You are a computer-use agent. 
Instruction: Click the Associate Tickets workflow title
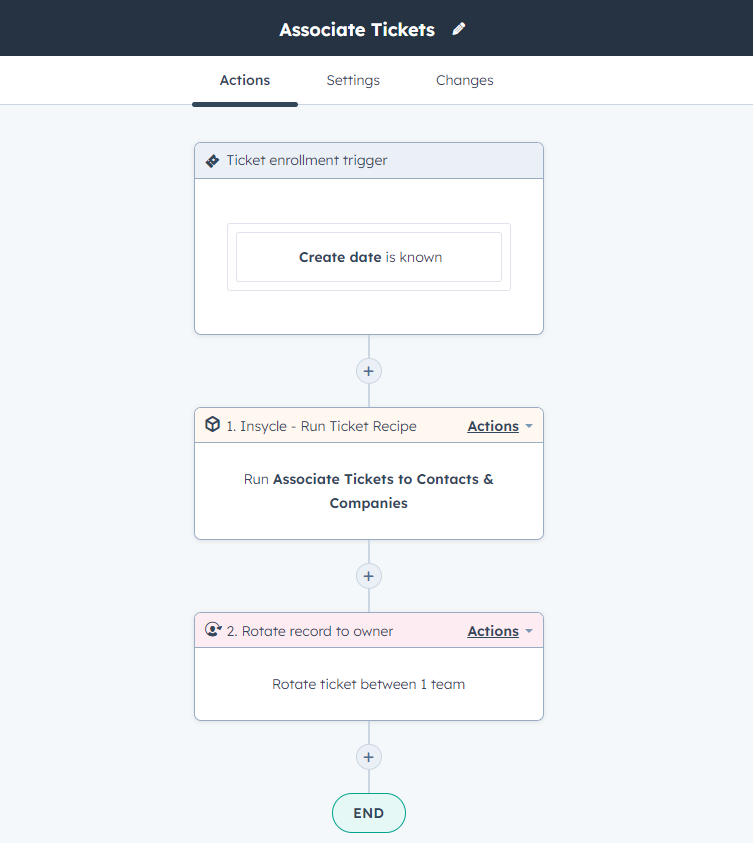pyautogui.click(x=357, y=29)
